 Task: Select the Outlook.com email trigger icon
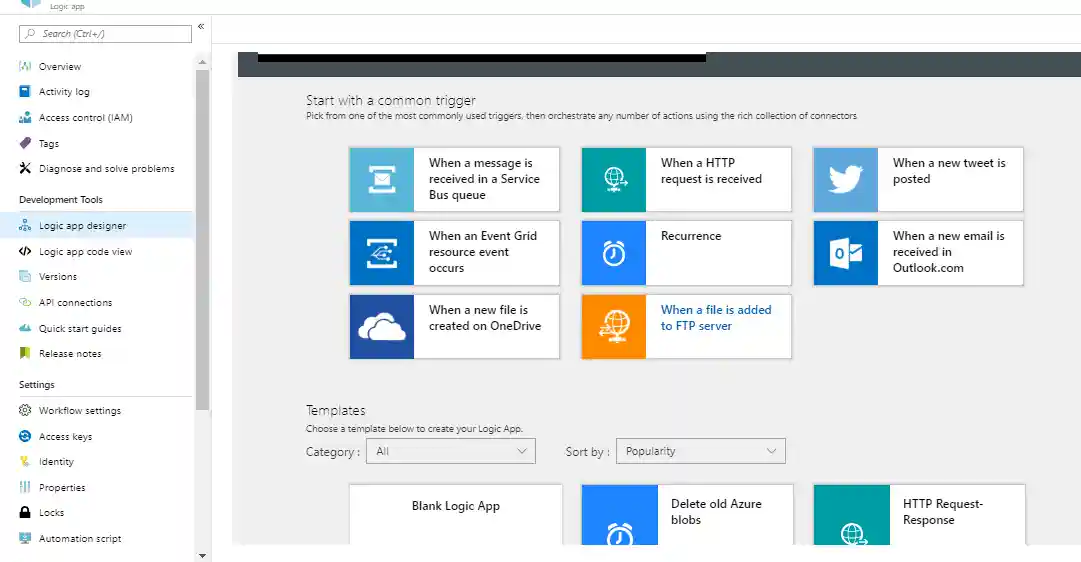(x=845, y=253)
